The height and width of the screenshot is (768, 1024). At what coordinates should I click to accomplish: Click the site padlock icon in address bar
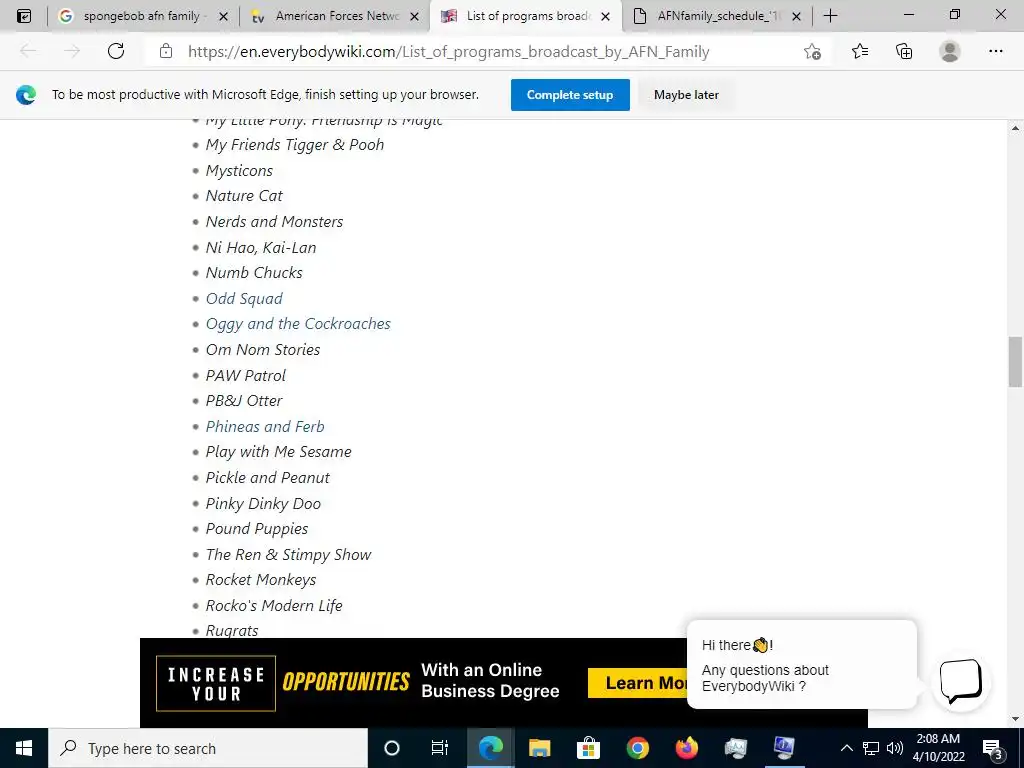click(166, 51)
